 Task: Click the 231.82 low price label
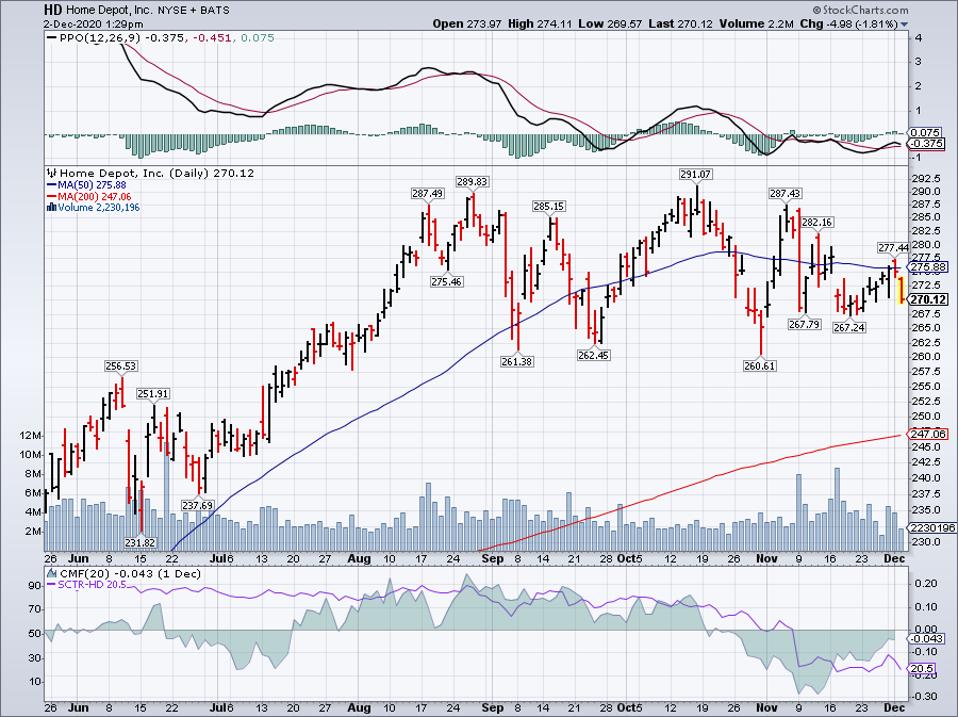141,542
